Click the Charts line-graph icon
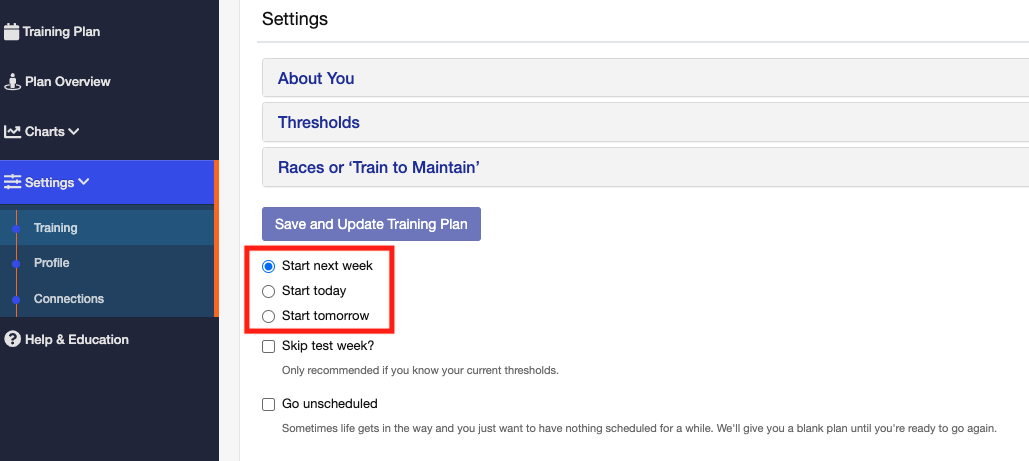Screen dimensions: 1029x461 pos(12,132)
